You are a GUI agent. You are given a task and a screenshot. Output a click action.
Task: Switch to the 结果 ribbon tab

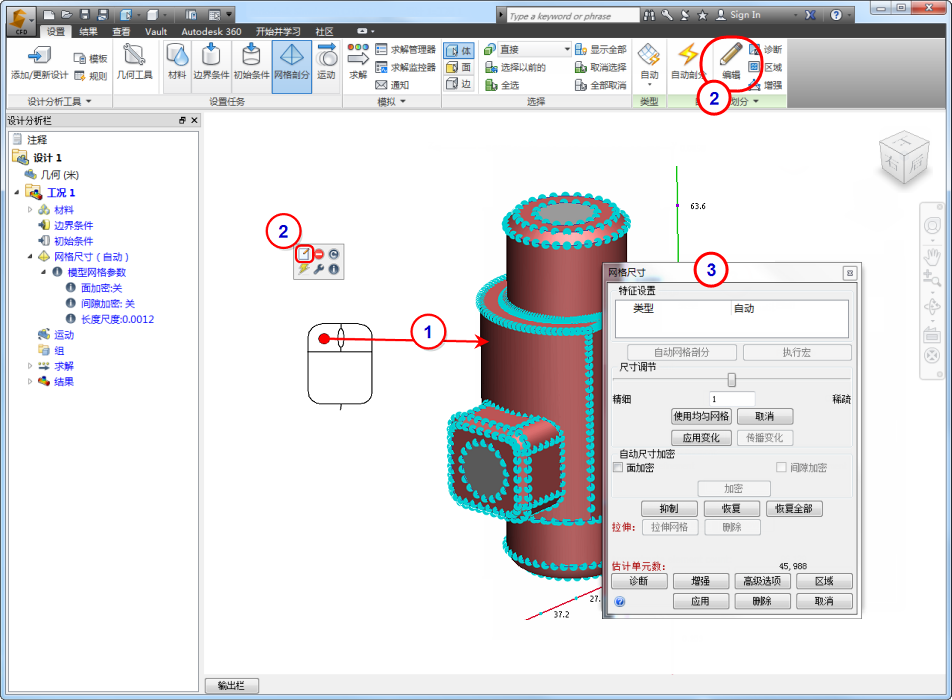tap(89, 32)
